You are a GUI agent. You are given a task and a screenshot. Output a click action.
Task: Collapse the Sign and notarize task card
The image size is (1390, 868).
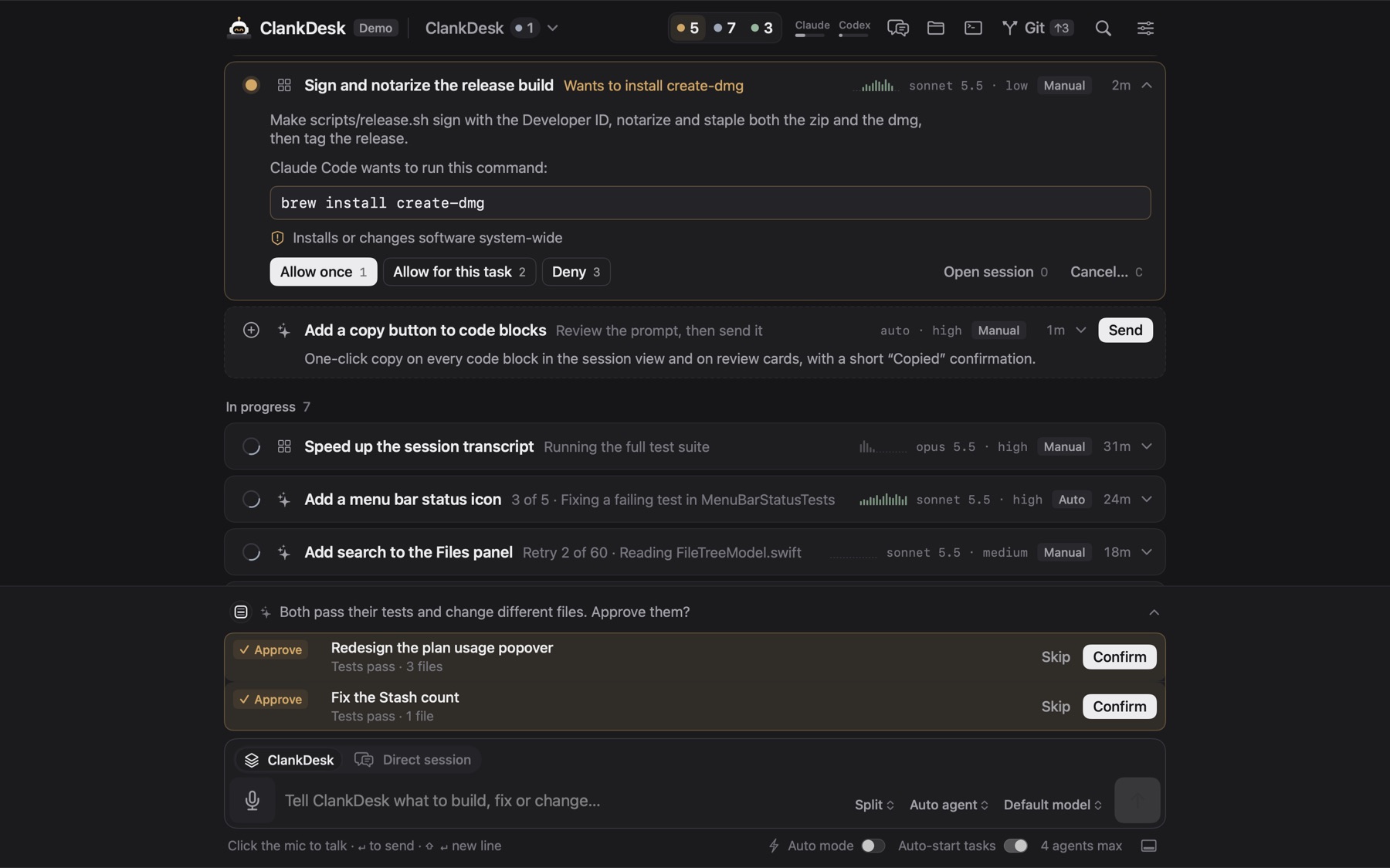pos(1147,85)
